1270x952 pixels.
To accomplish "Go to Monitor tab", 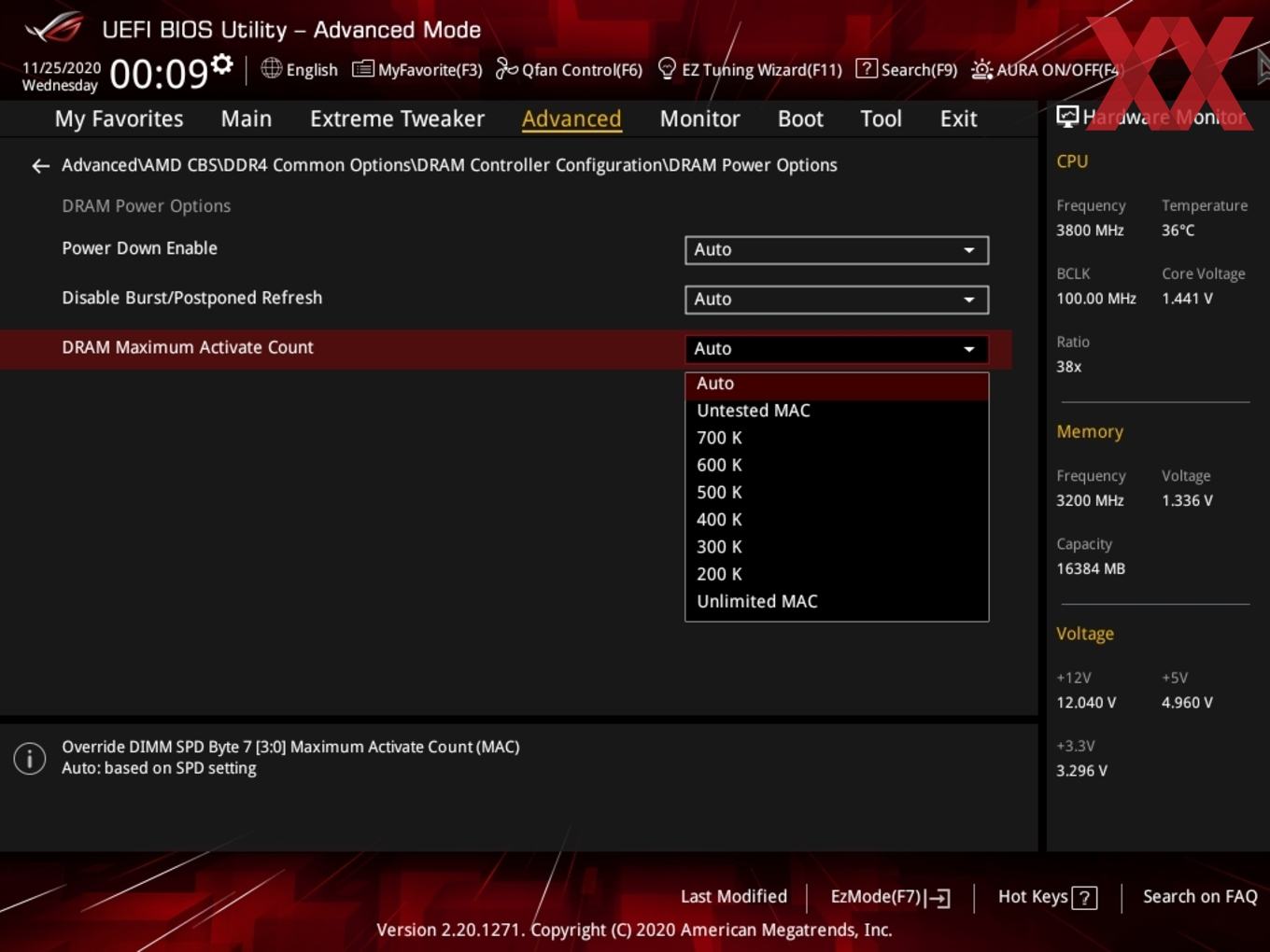I will point(699,119).
